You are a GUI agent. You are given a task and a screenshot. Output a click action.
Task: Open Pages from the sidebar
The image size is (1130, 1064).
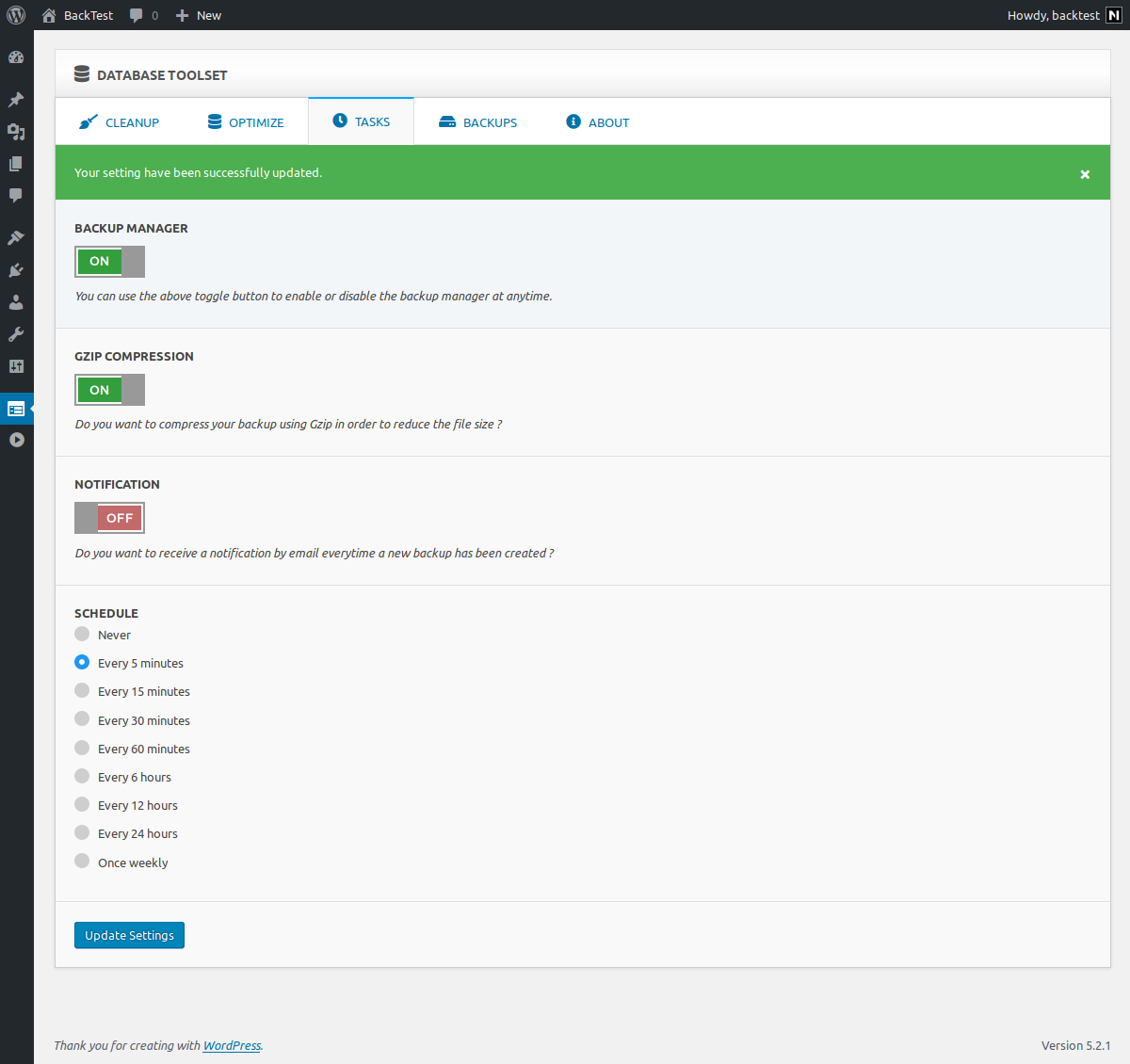tap(16, 164)
